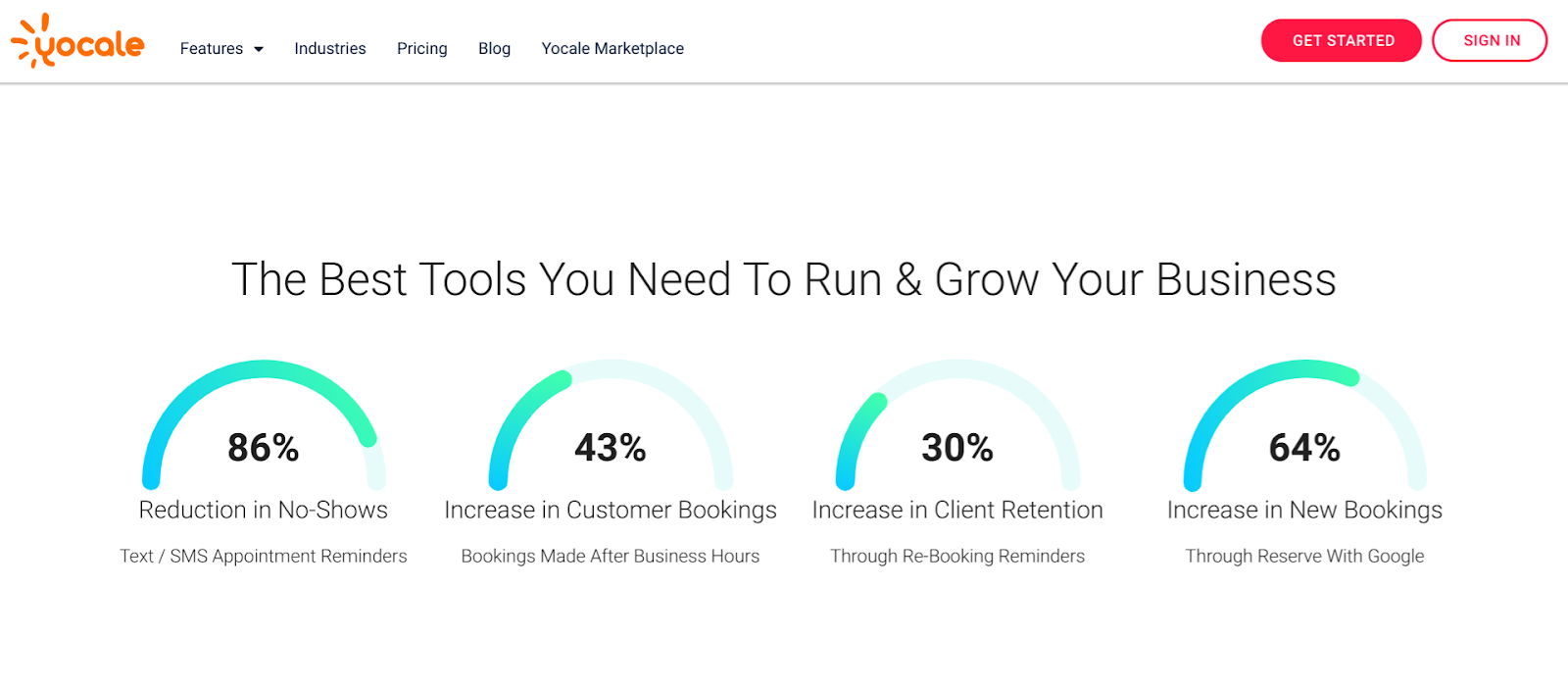
Task: Open the Blog link
Action: 494,48
